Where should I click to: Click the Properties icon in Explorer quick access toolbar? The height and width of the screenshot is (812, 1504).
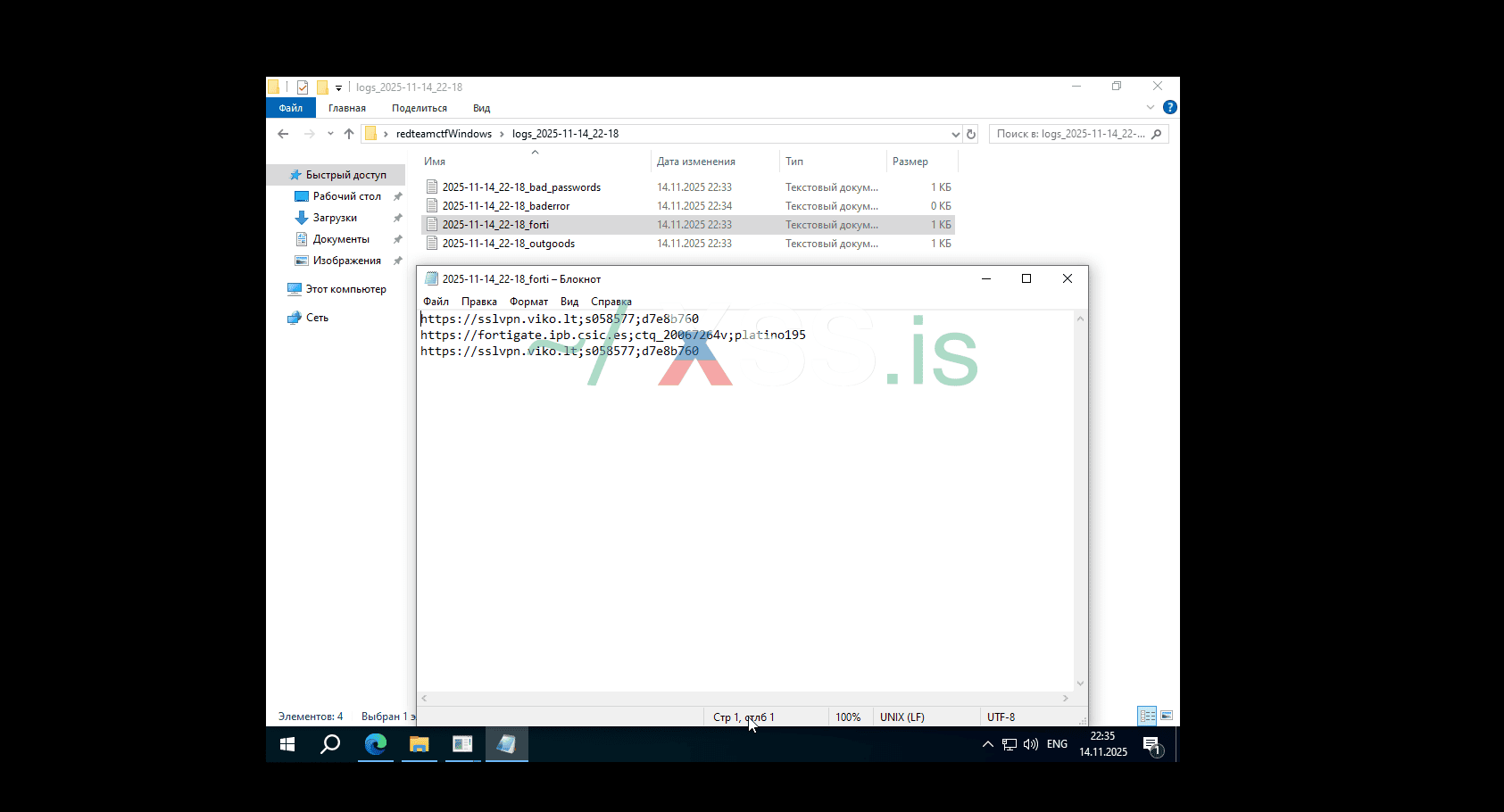click(x=303, y=87)
